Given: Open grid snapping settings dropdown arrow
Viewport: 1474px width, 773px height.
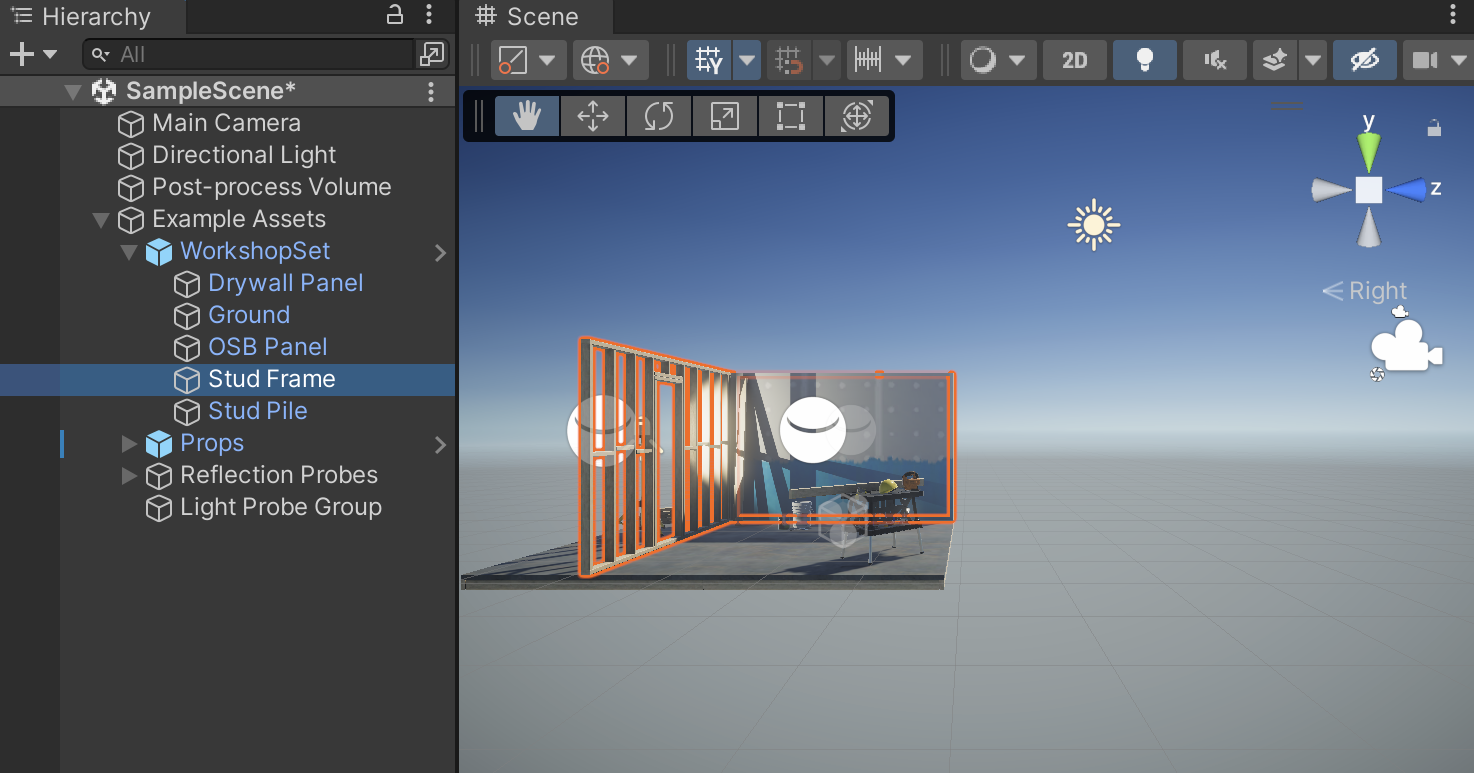Looking at the screenshot, I should (x=827, y=60).
